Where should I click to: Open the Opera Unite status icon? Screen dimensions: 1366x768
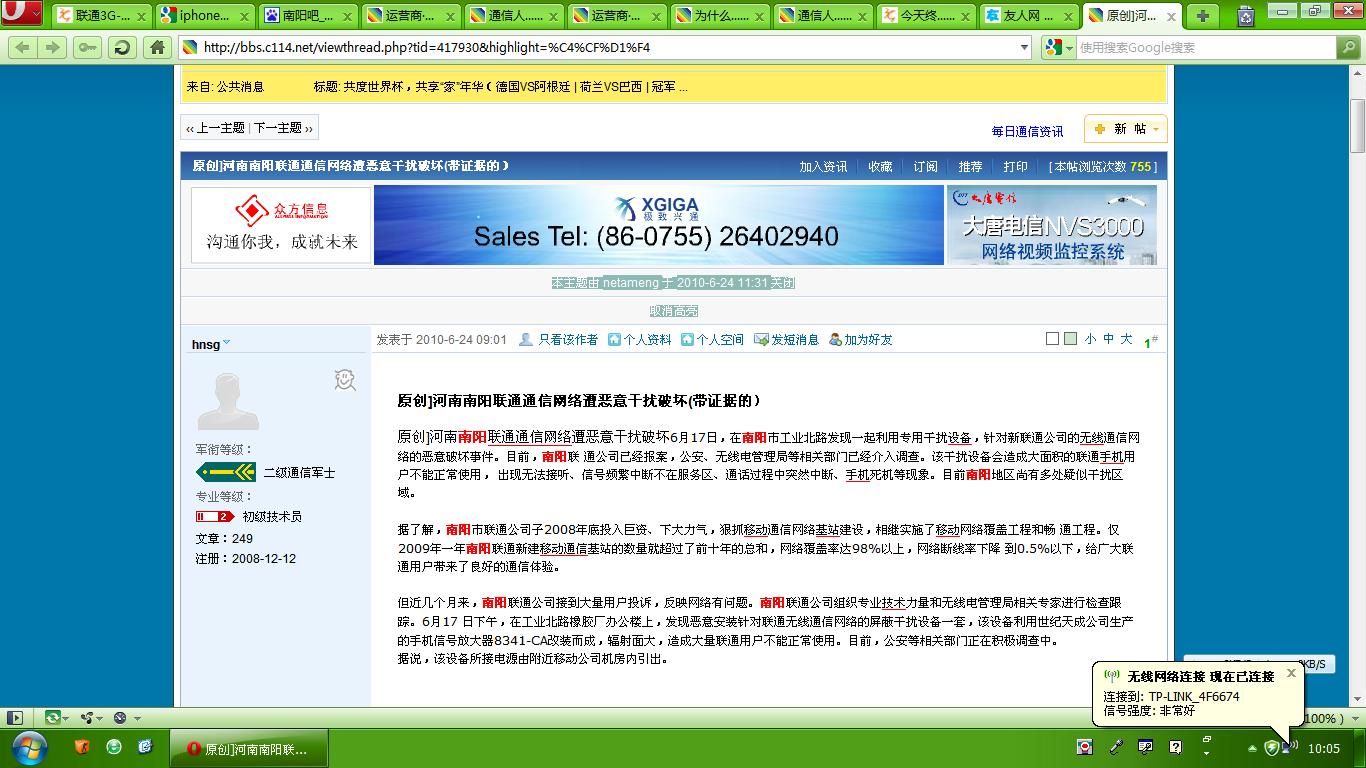tap(86, 718)
